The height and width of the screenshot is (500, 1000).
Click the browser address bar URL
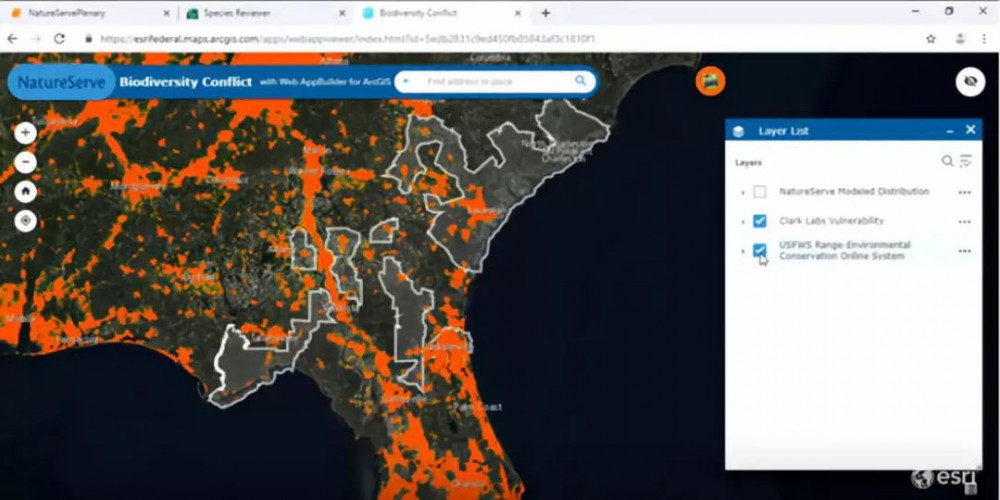[x=348, y=39]
